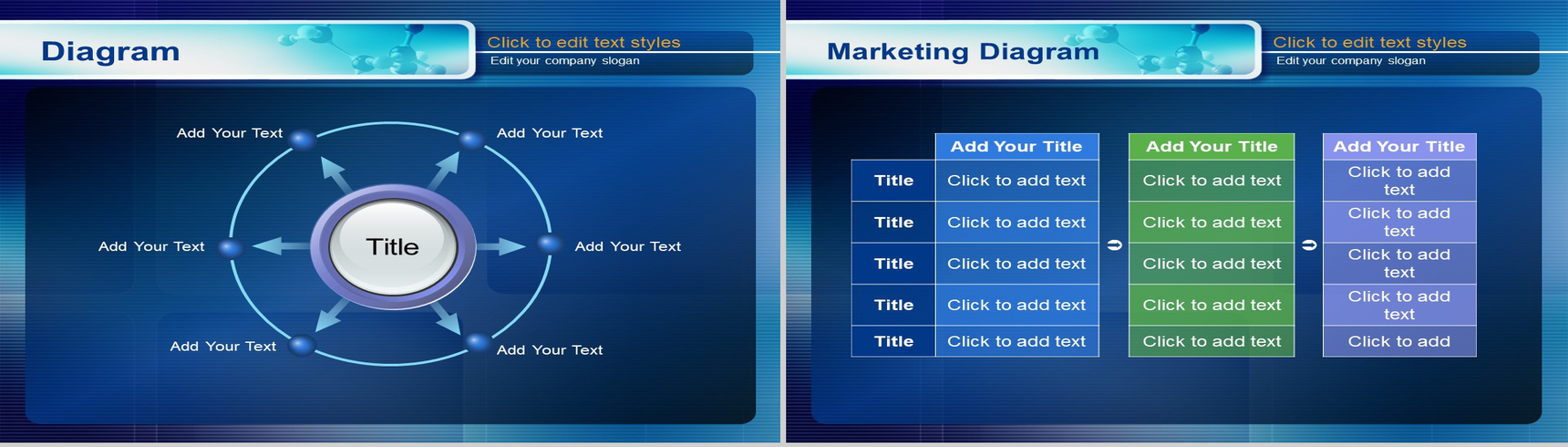Click the last "Click to add text" cell in the green column

click(x=1212, y=341)
